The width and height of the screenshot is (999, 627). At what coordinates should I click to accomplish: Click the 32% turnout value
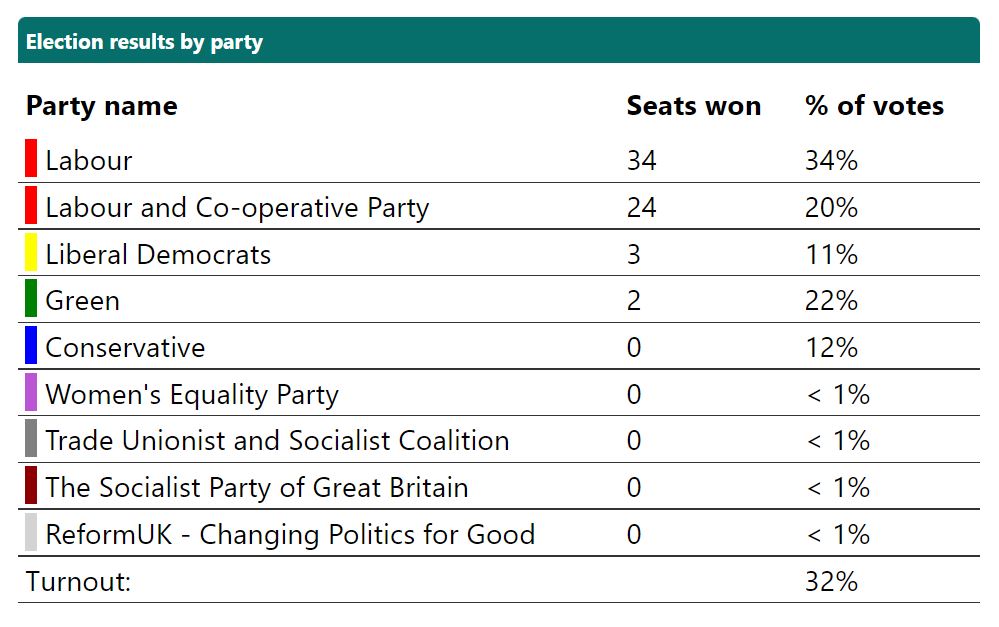[831, 582]
